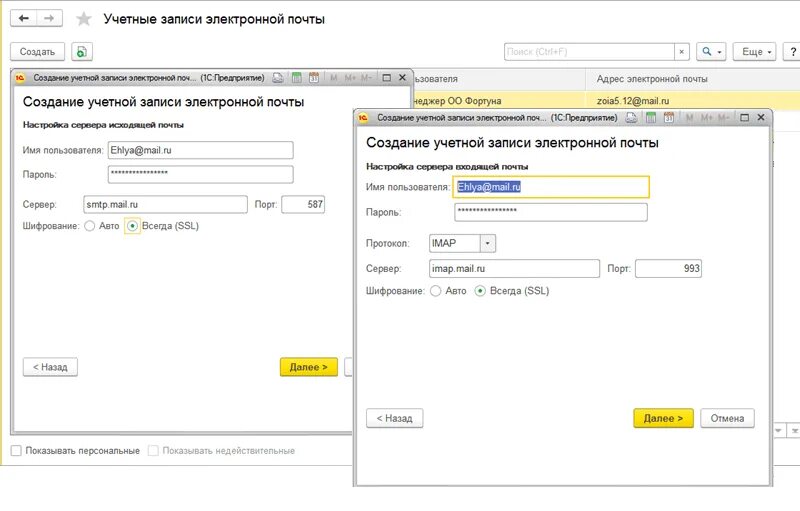Click the username field in incoming server dialog

coord(551,187)
